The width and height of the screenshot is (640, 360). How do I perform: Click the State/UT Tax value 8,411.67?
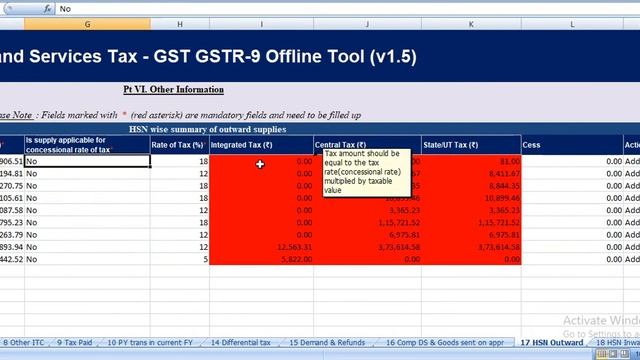(x=471, y=173)
